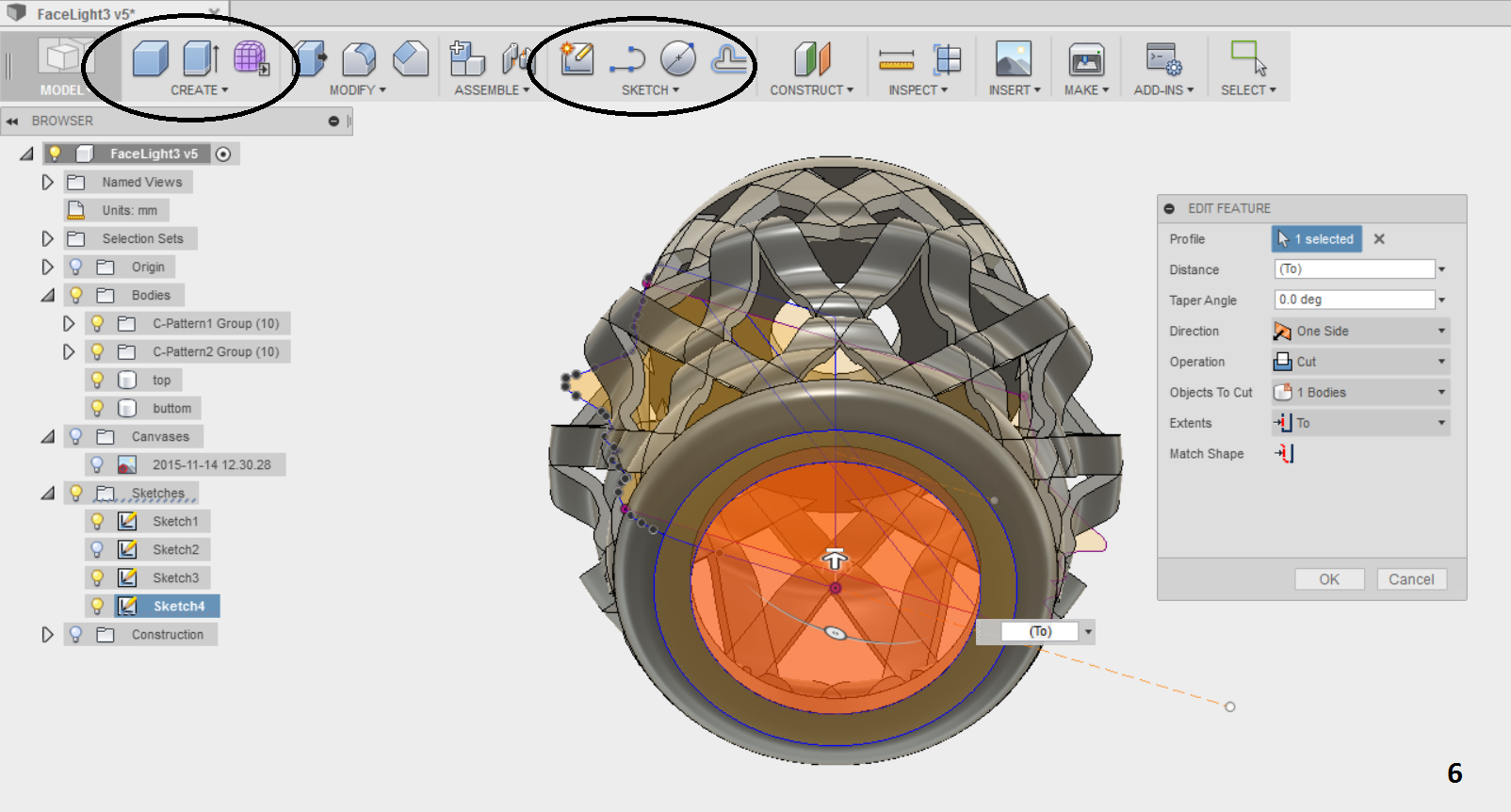Click the Select tool icon
Screen dimensions: 1511x812
point(1248,58)
